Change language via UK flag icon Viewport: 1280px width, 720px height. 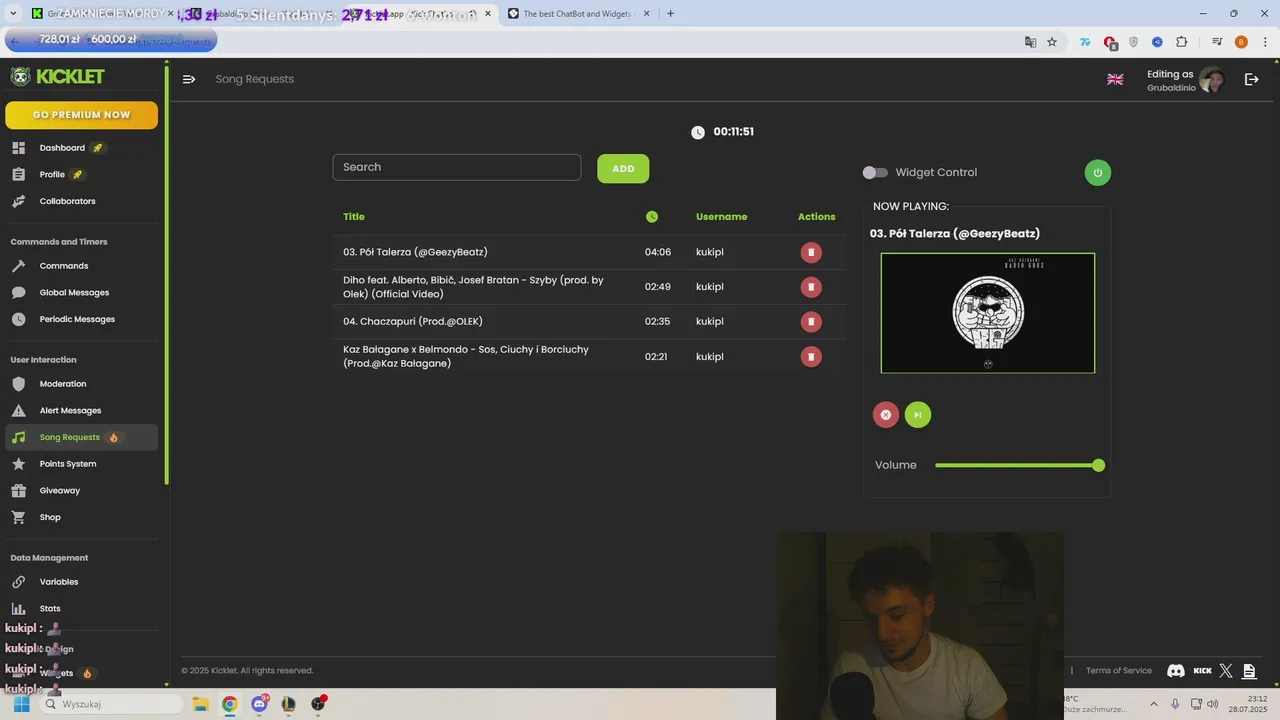coord(1115,79)
